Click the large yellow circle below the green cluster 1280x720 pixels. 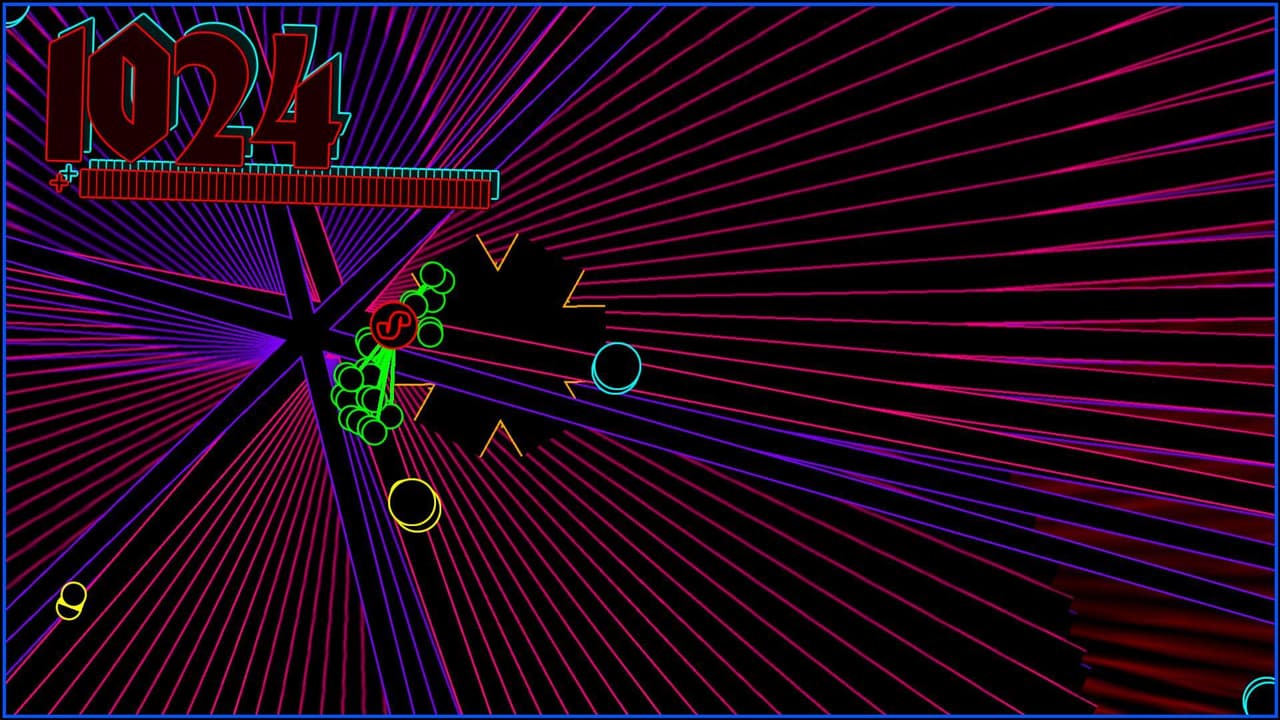click(414, 504)
